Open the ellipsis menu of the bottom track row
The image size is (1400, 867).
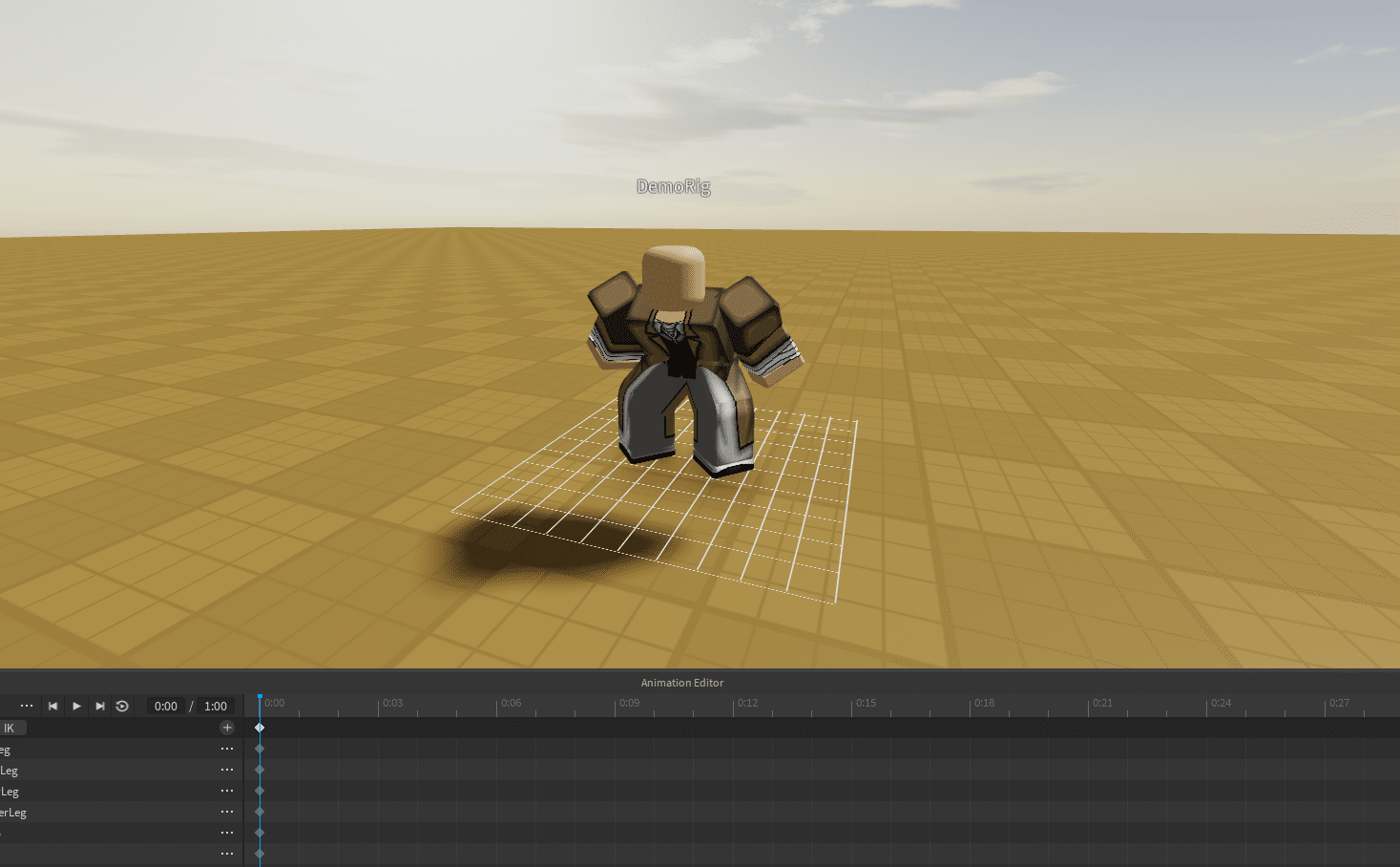tap(226, 853)
